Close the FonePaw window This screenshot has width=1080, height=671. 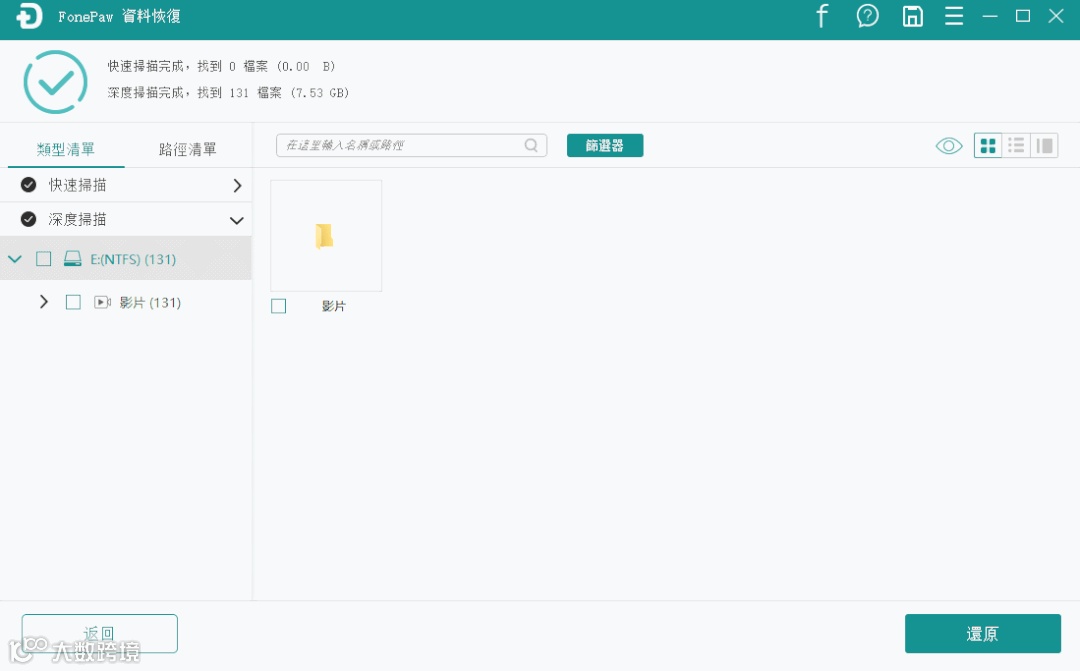coord(1056,16)
